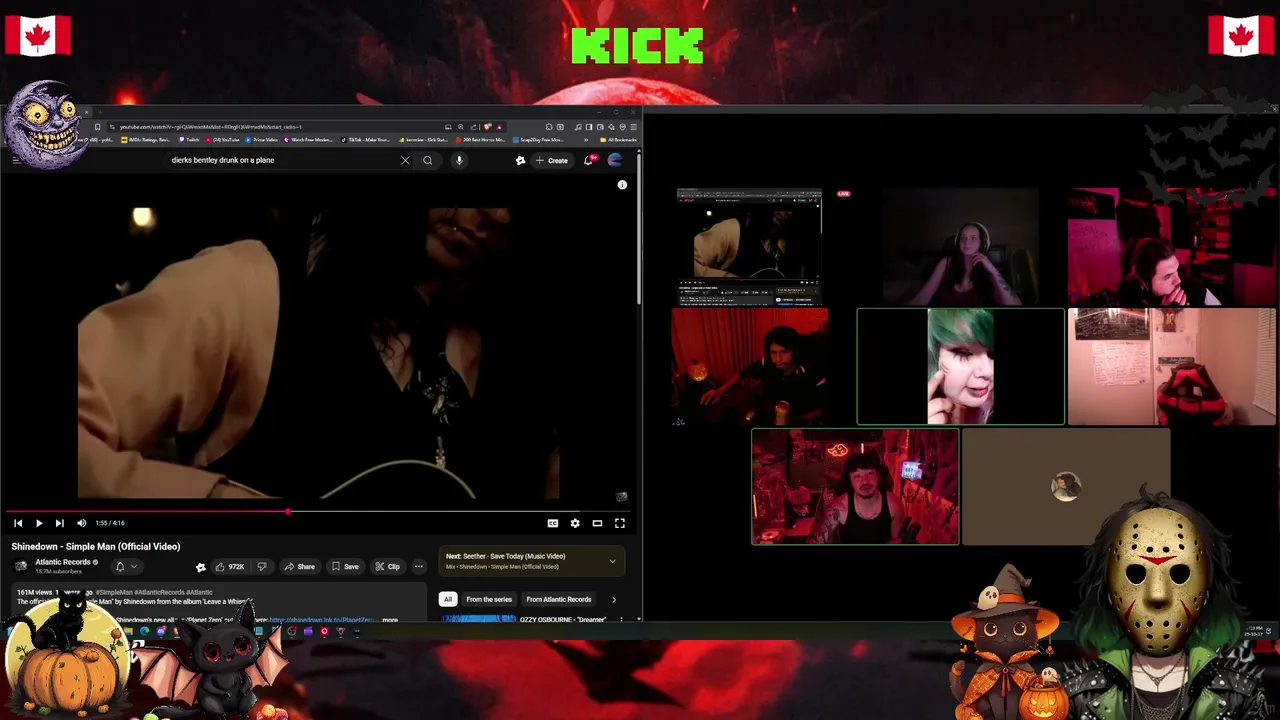Skip to previous video in player
This screenshot has width=1280, height=720.
coord(17,523)
